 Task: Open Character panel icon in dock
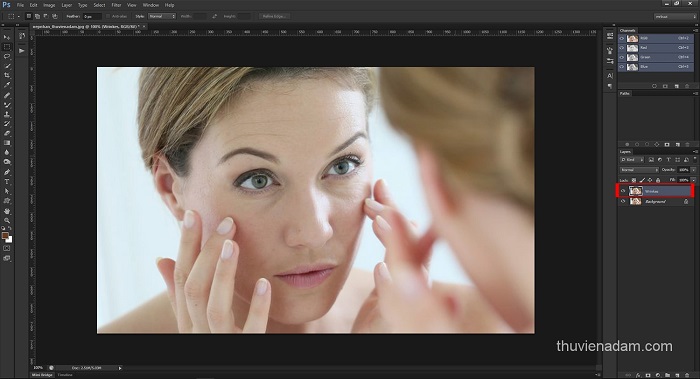(610, 76)
